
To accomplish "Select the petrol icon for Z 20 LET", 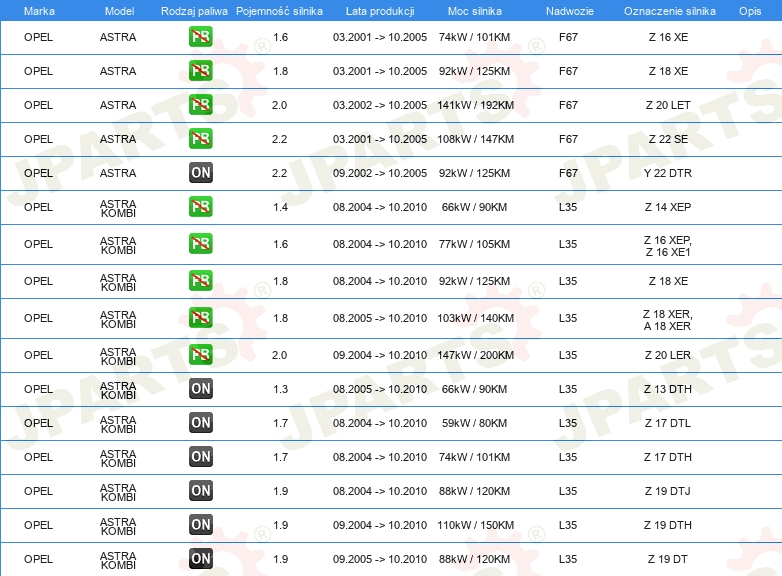I will coord(200,105).
